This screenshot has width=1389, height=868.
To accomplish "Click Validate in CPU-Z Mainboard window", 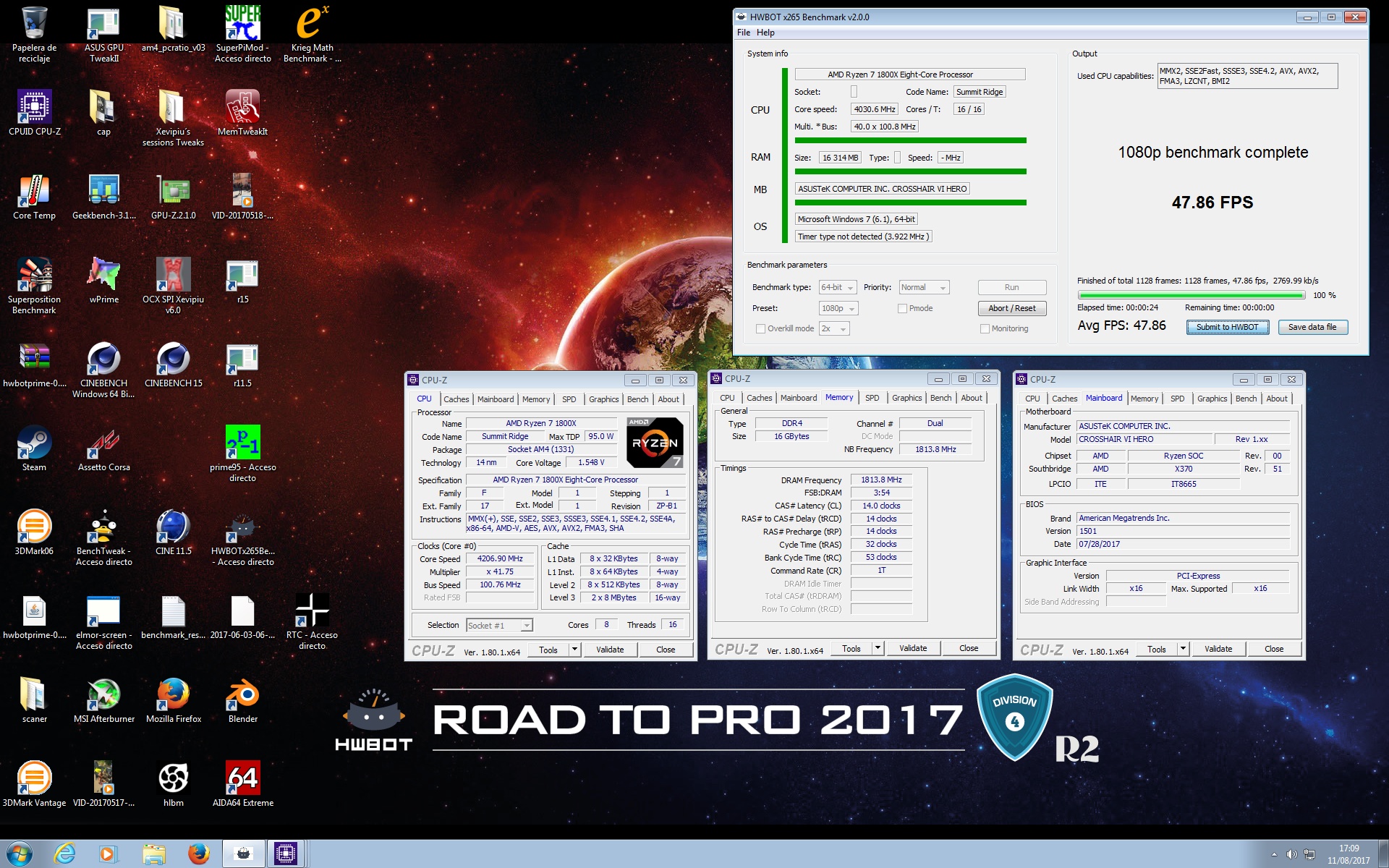I will pos(1218,649).
